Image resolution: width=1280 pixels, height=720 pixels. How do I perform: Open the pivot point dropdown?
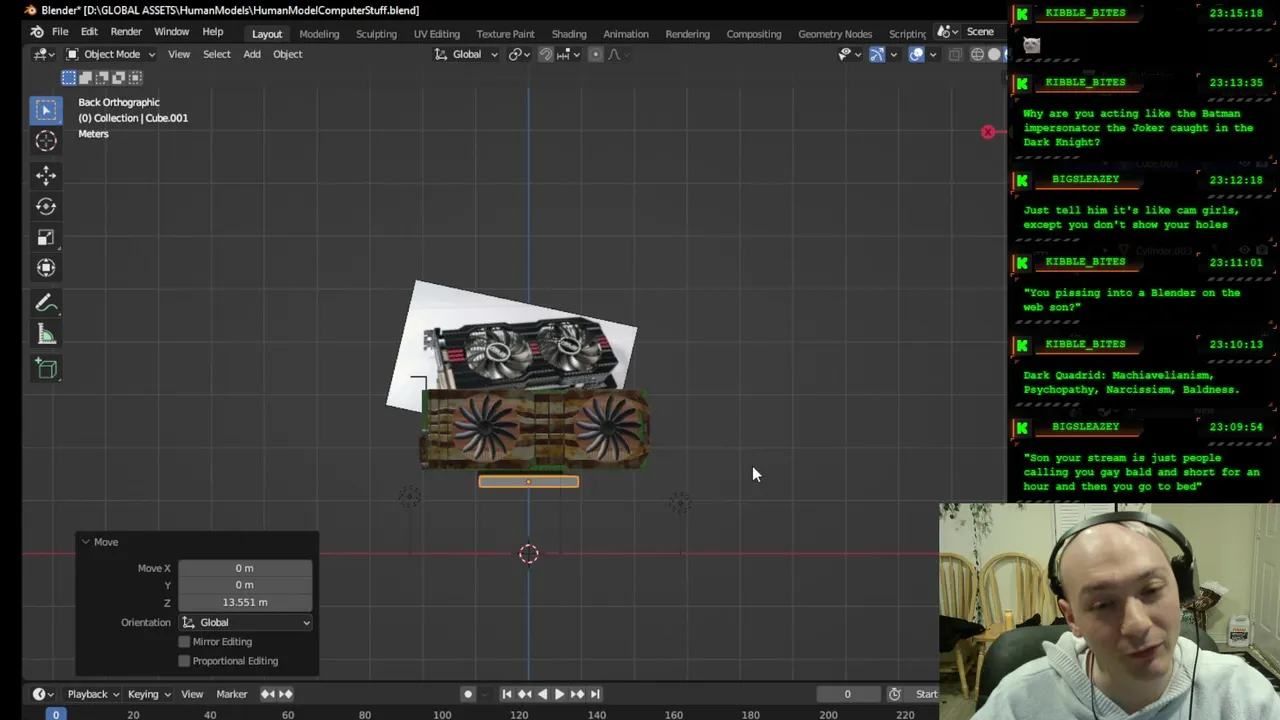click(518, 54)
